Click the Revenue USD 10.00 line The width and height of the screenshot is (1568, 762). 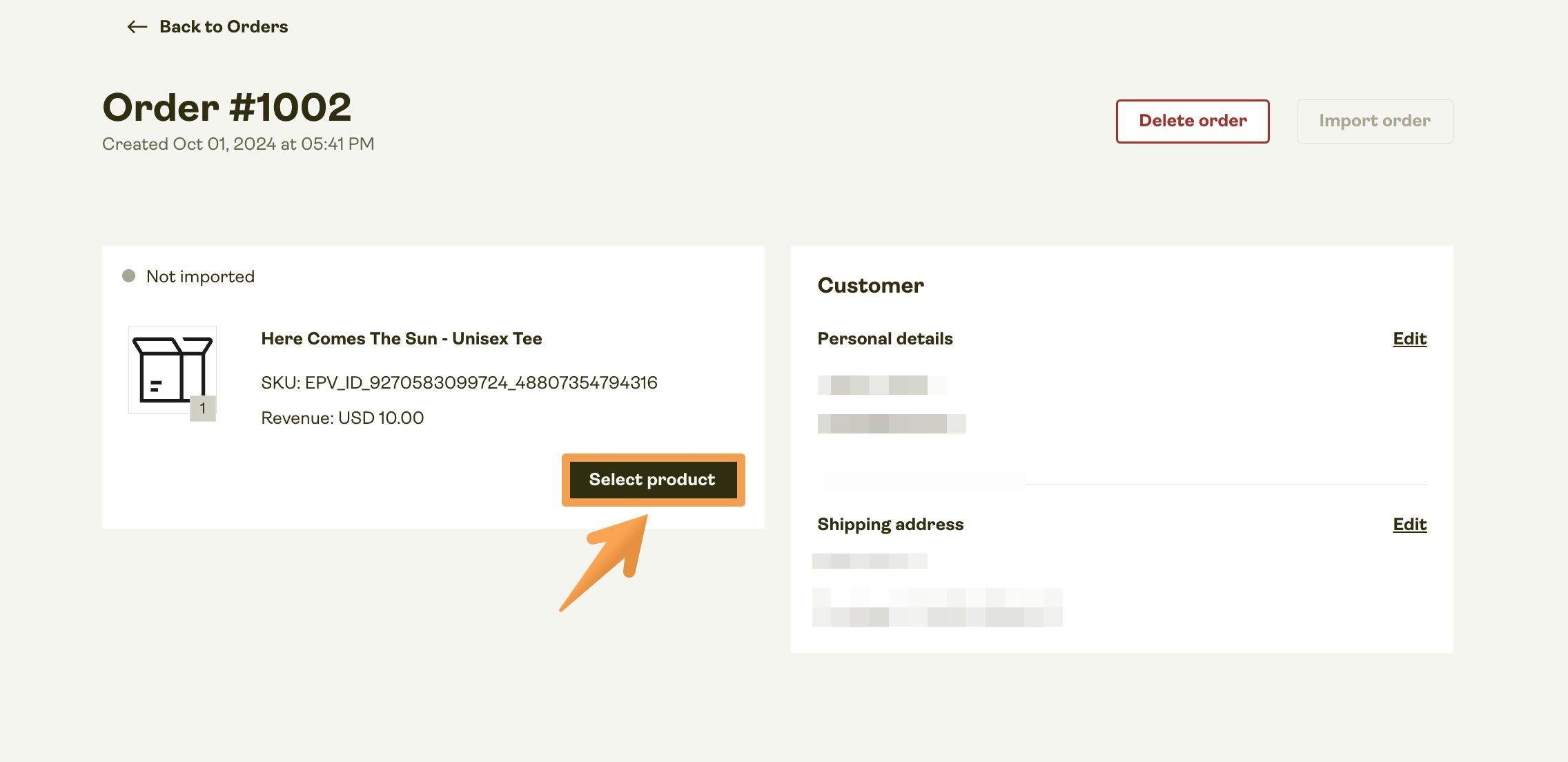point(342,418)
